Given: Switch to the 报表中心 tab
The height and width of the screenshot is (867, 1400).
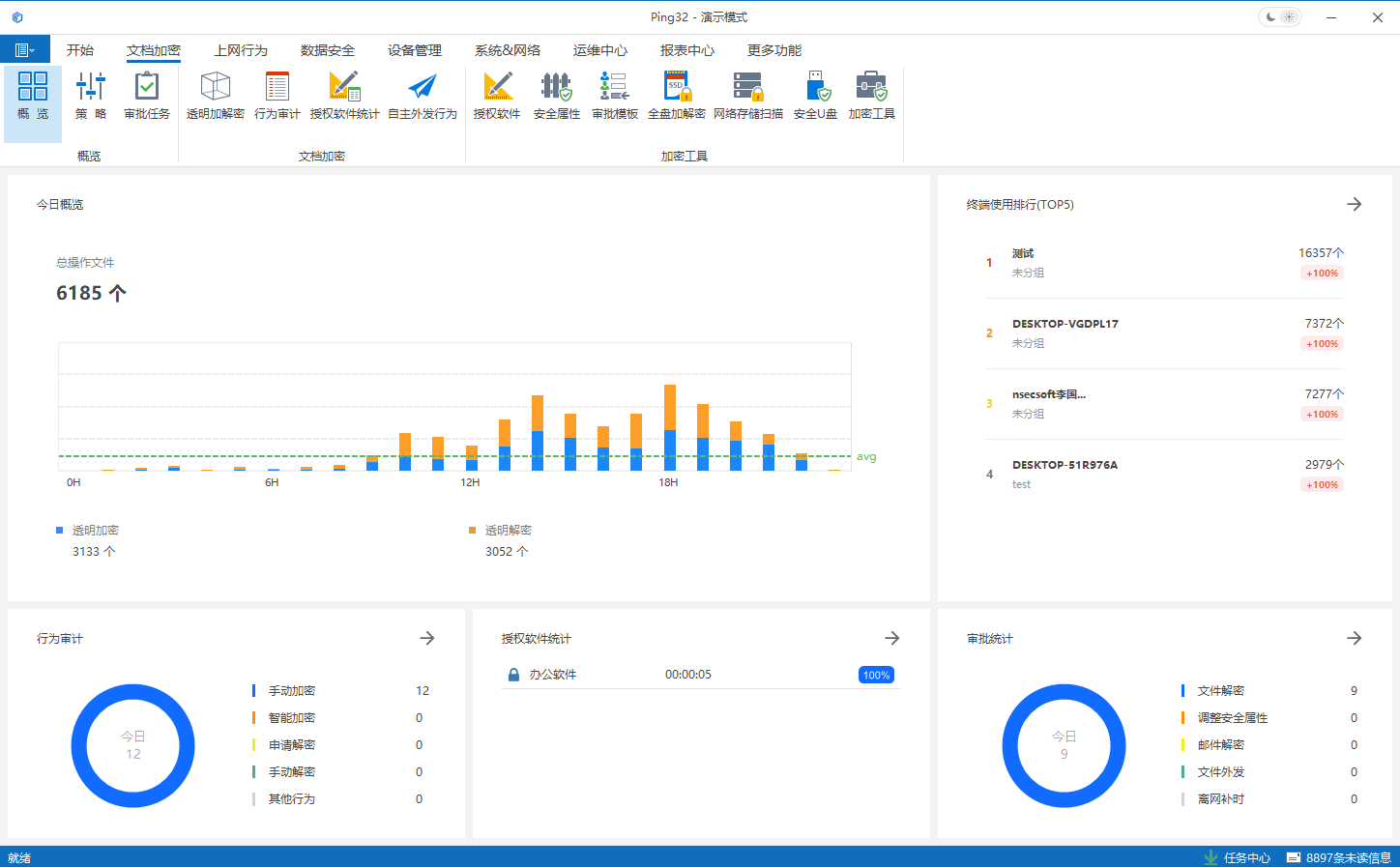Looking at the screenshot, I should coord(686,50).
